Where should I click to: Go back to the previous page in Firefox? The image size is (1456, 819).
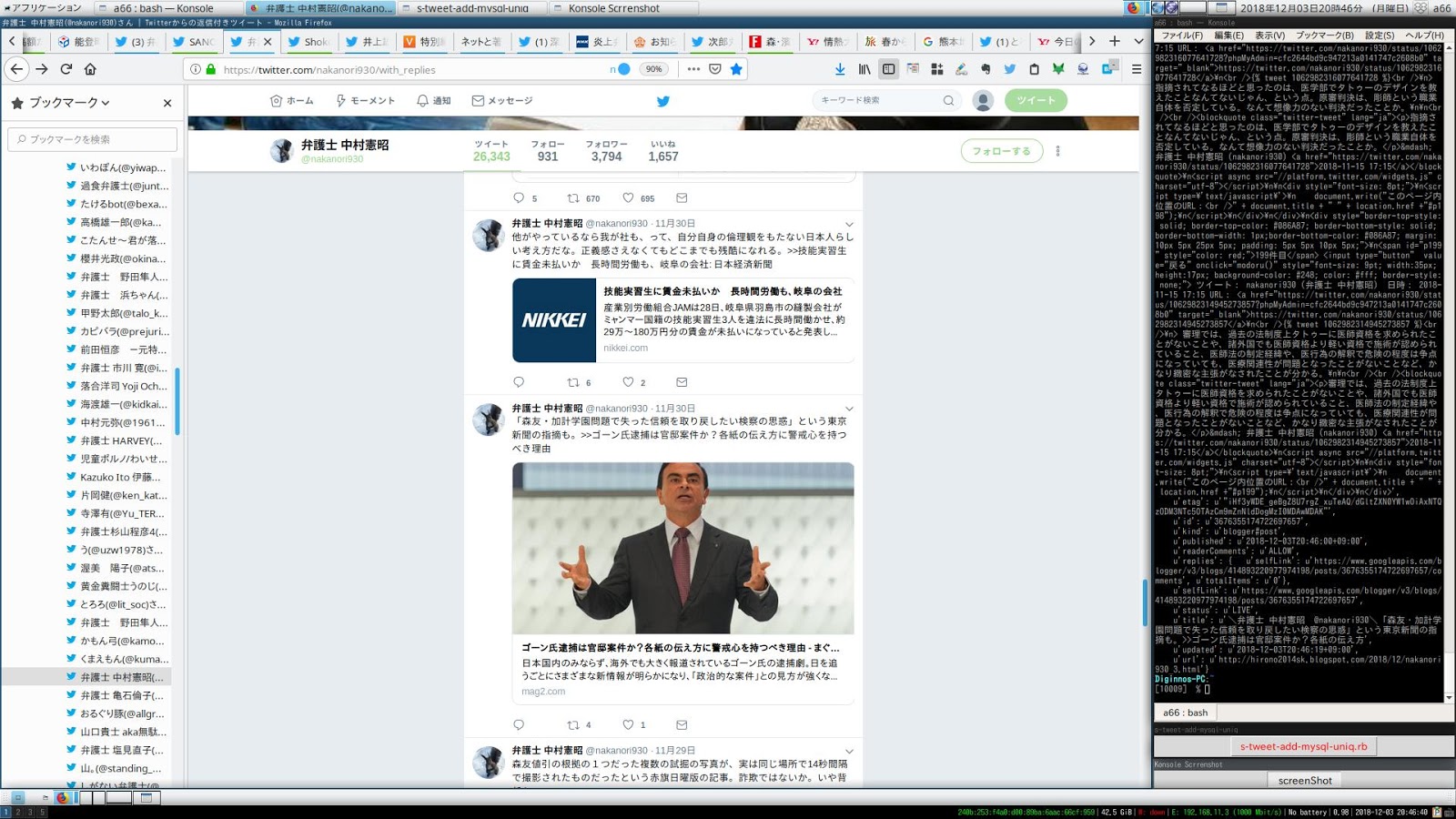(x=17, y=69)
